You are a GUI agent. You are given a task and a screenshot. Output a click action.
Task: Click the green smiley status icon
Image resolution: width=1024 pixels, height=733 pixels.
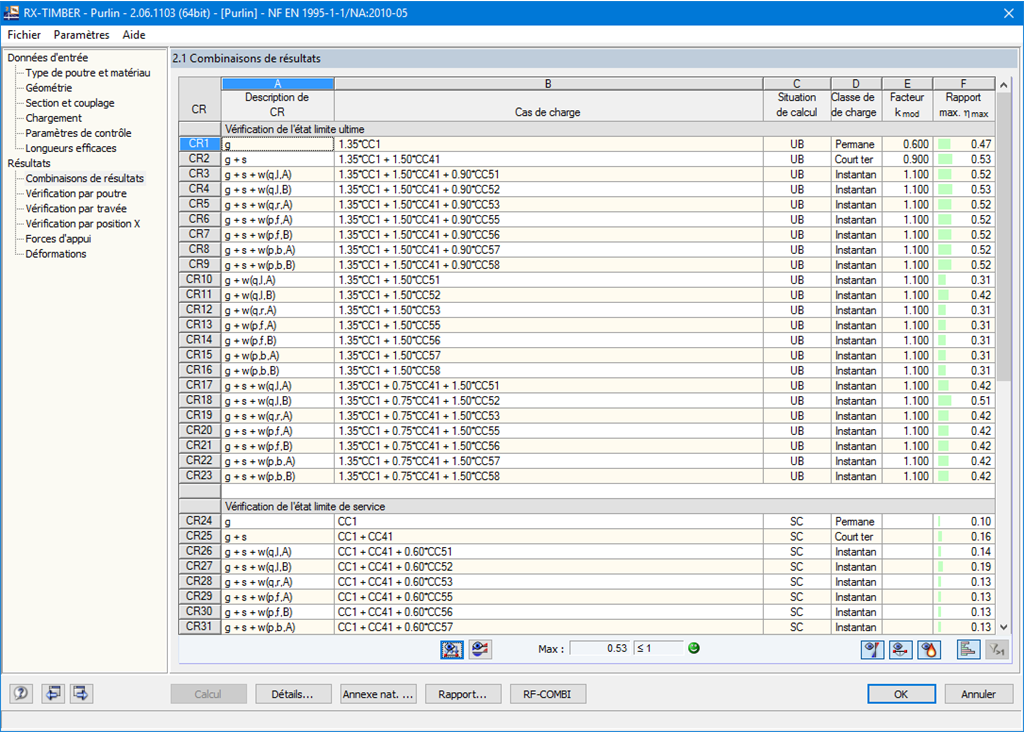(694, 648)
